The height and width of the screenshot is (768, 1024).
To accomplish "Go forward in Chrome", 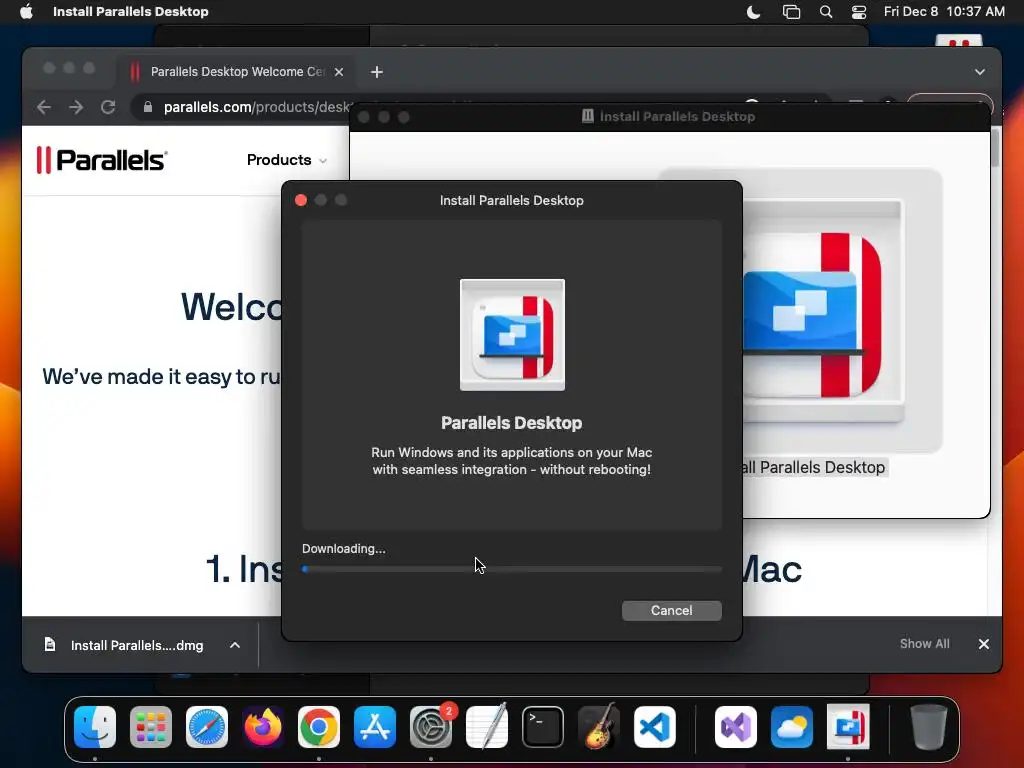I will 76,107.
